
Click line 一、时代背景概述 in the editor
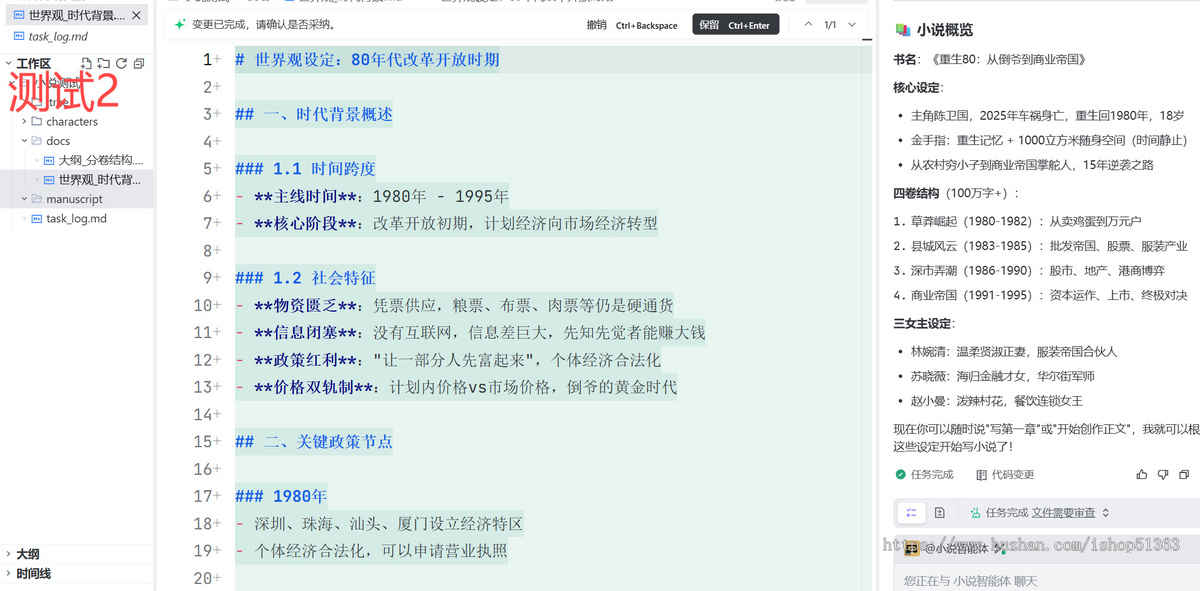[314, 114]
